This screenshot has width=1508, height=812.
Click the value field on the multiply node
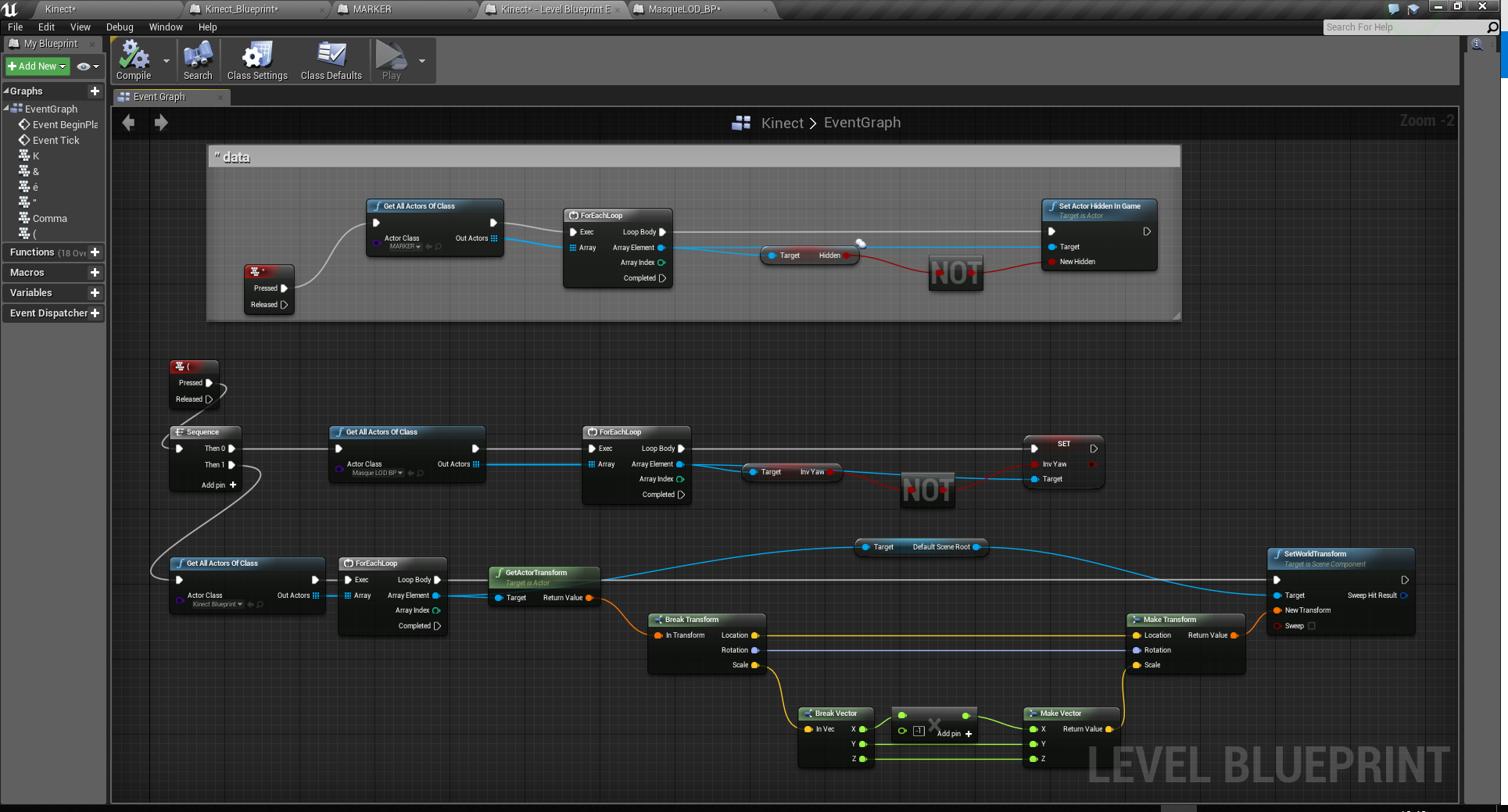pos(919,732)
